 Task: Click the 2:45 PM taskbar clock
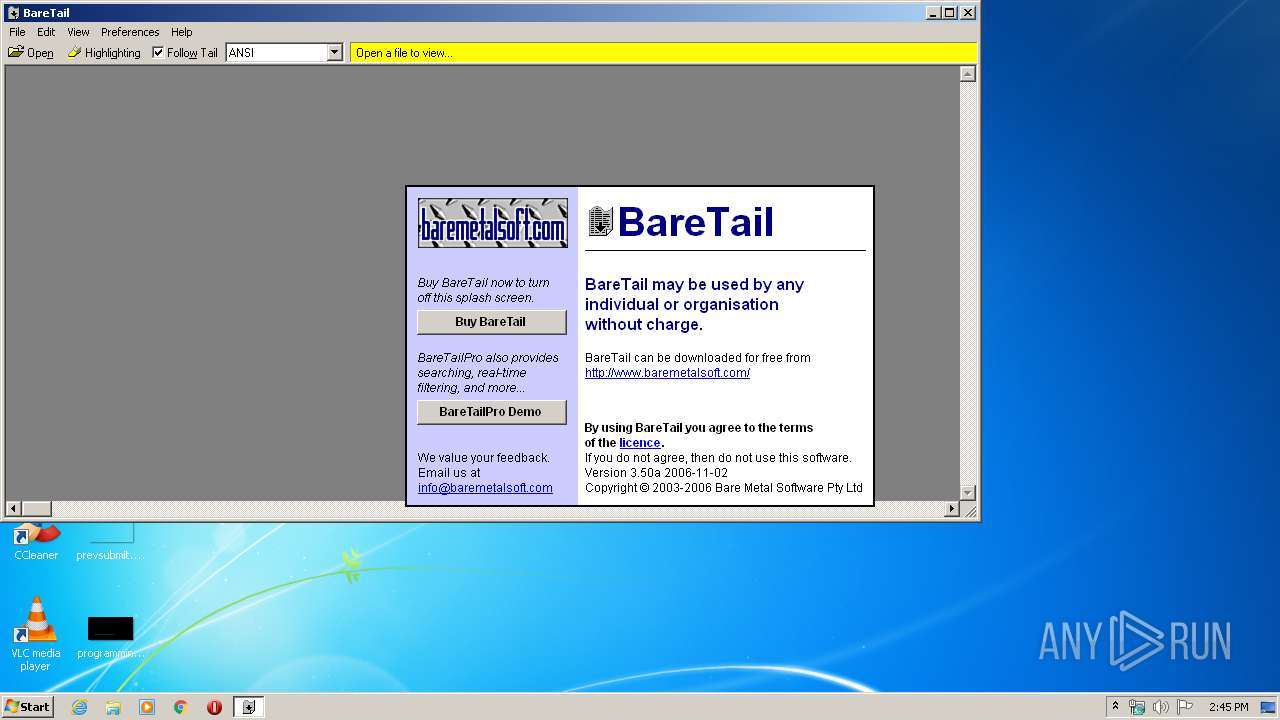[1228, 707]
